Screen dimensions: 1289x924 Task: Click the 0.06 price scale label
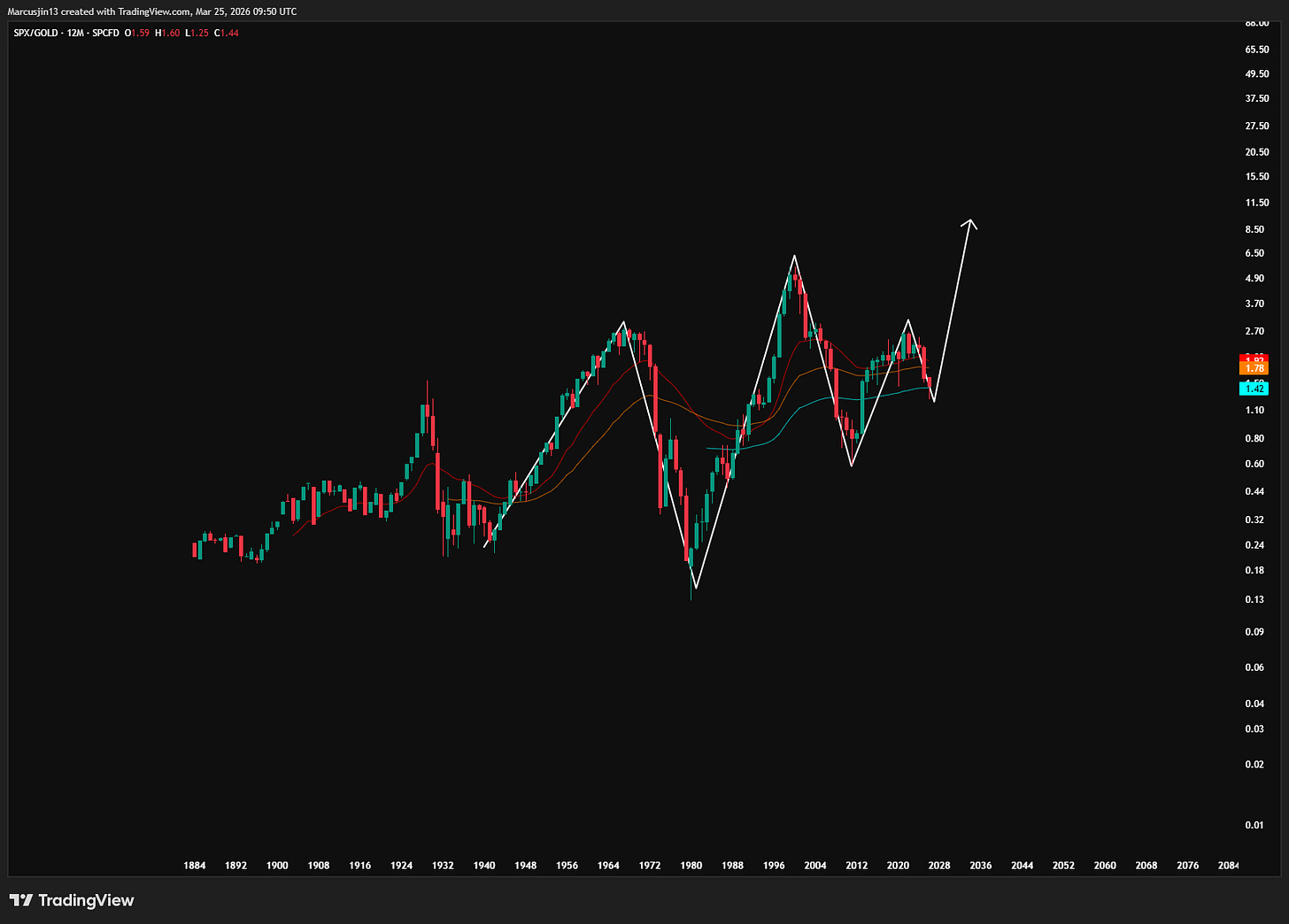coord(1254,668)
